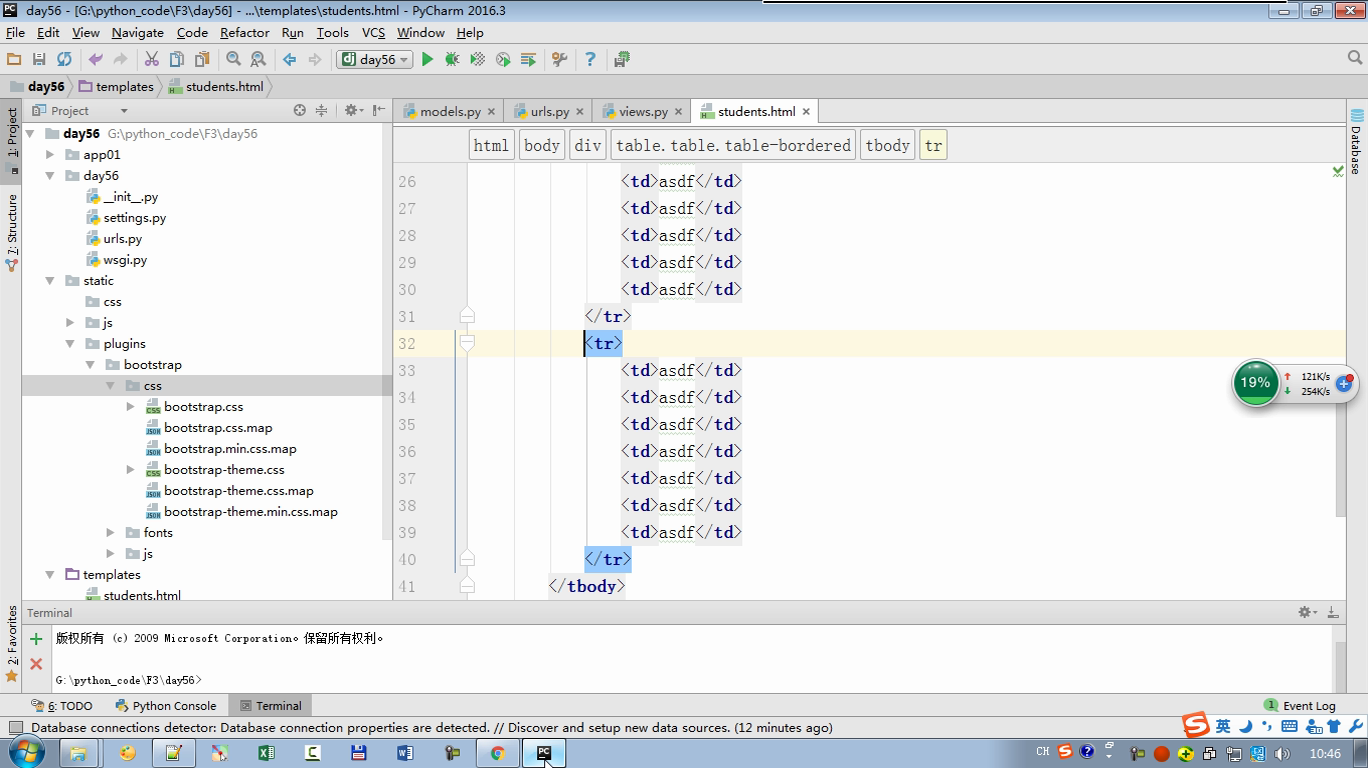The image size is (1368, 768).
Task: Add a new terminal session with green plus
Action: tap(36, 639)
